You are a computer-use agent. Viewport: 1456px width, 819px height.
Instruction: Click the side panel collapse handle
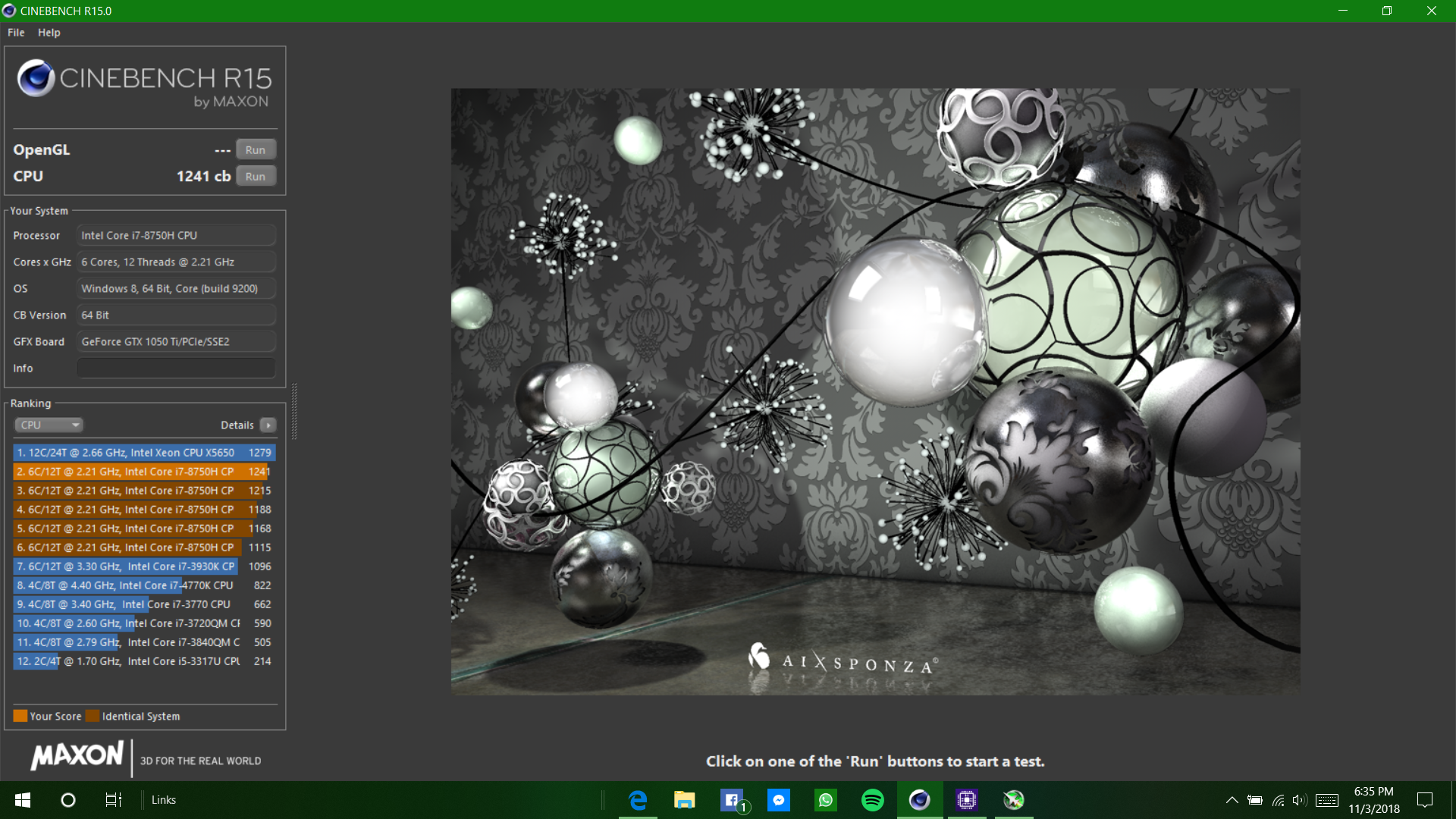pyautogui.click(x=293, y=411)
